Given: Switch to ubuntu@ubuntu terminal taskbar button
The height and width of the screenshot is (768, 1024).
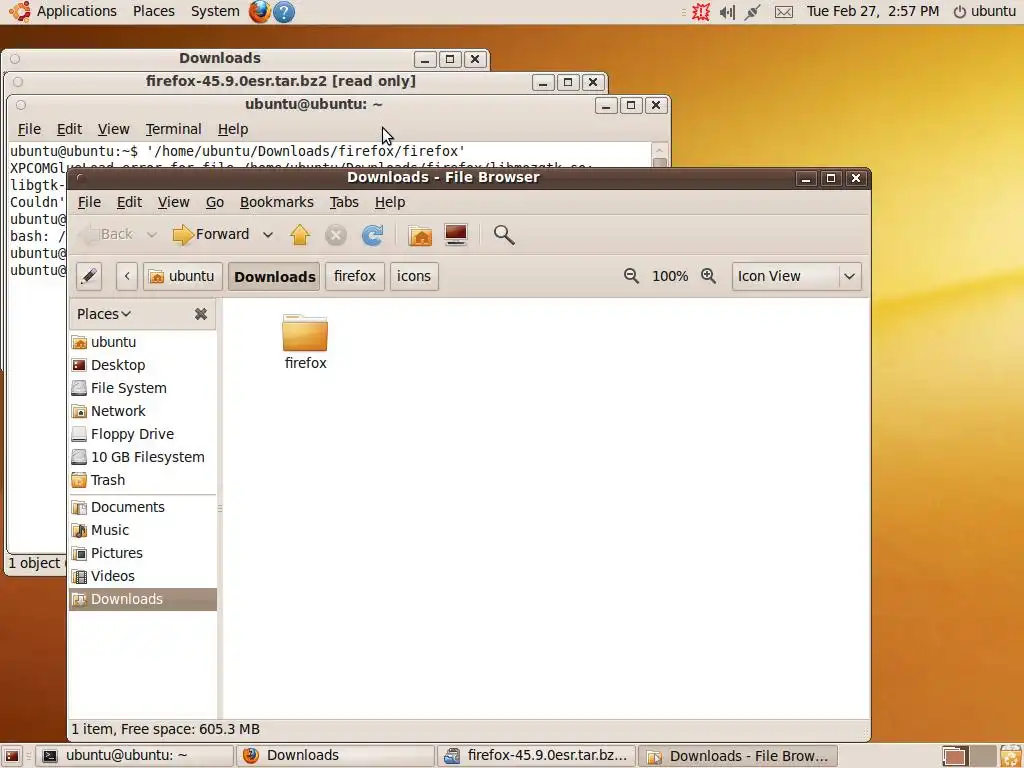Looking at the screenshot, I should click(134, 756).
